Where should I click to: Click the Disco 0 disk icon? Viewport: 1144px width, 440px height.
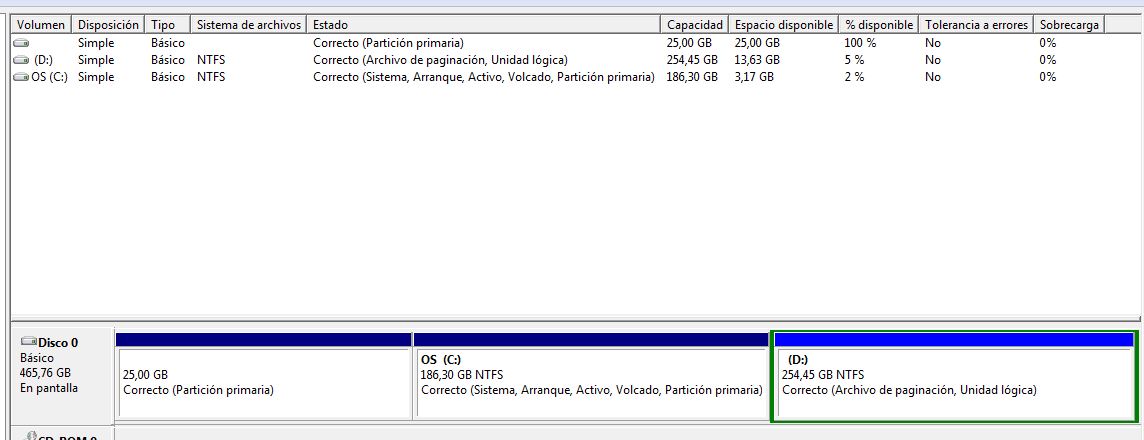coord(28,342)
